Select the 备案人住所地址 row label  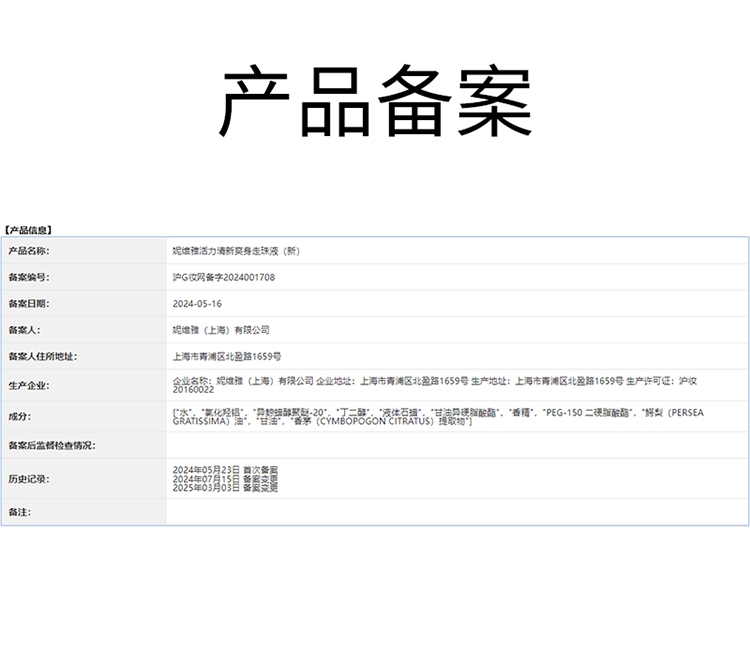42,355
